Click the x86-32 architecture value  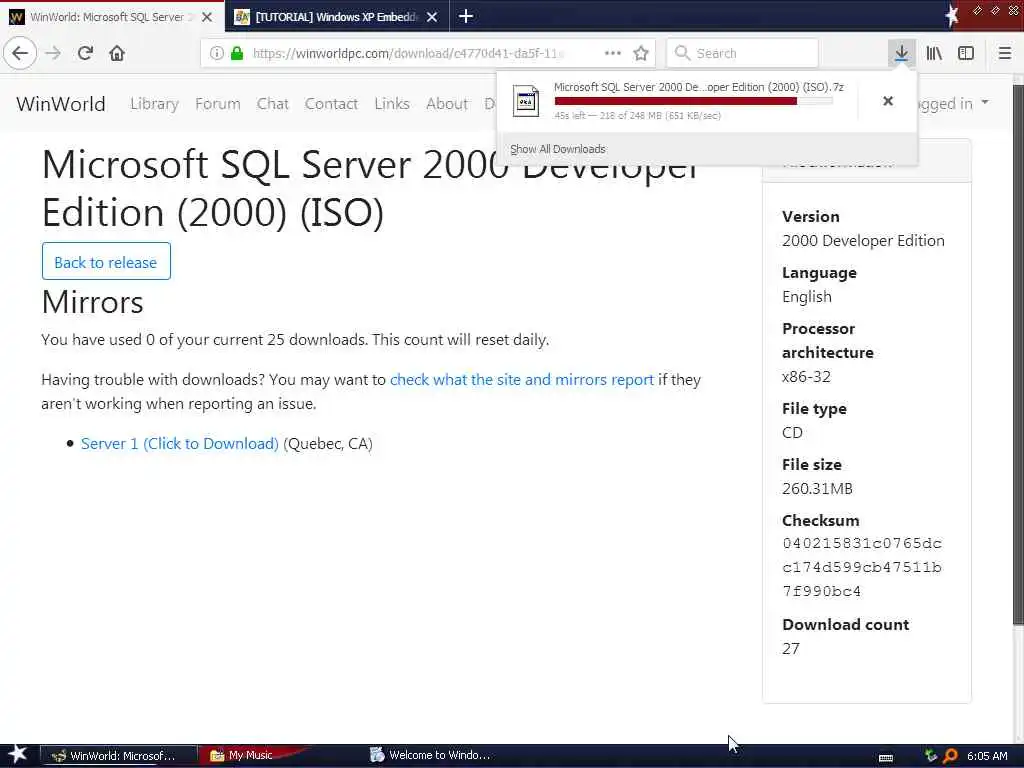(806, 376)
